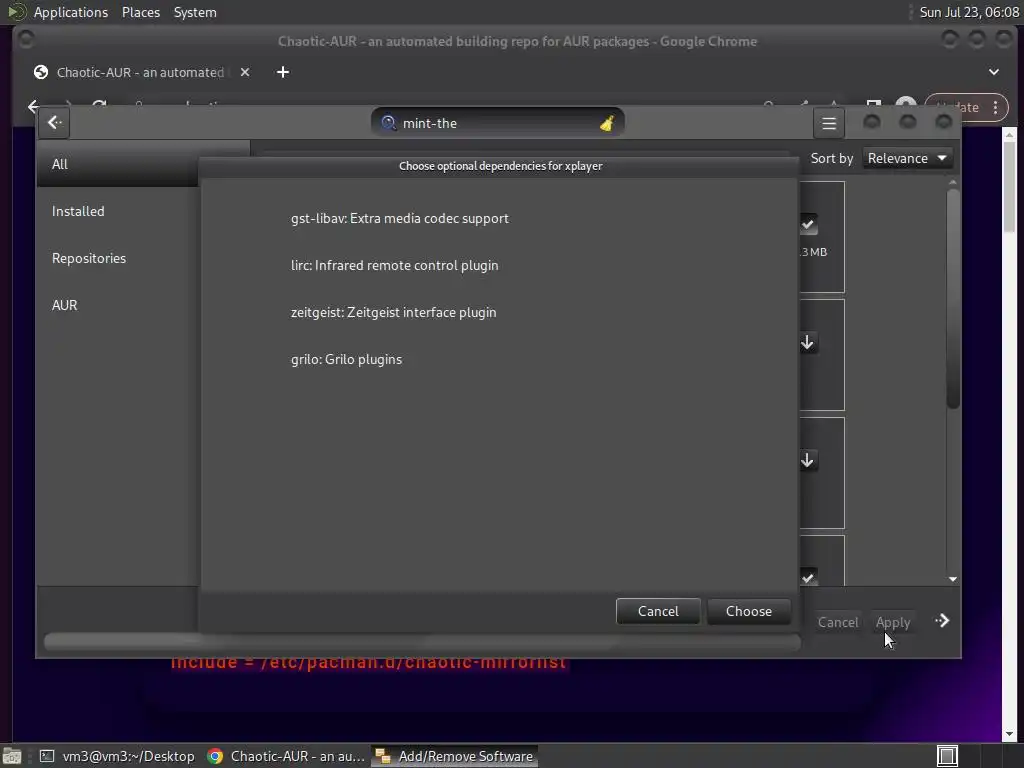This screenshot has width=1024, height=768.
Task: Open the Applications menu in top panel
Action: pyautogui.click(x=71, y=12)
